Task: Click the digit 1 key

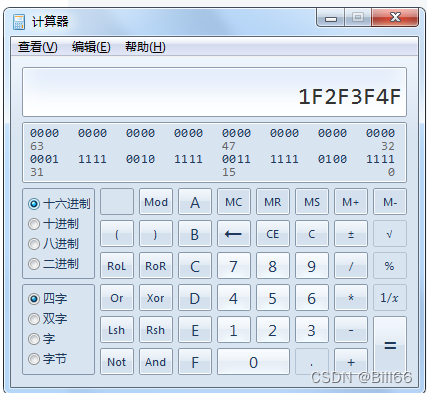Action: 234,330
